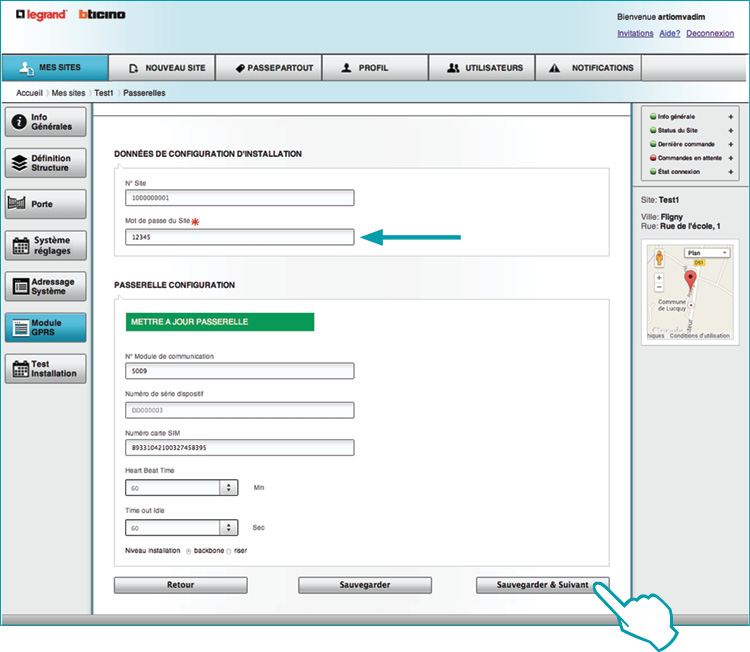750x652 pixels.
Task: Go to the Porte section
Action: [x=45, y=204]
